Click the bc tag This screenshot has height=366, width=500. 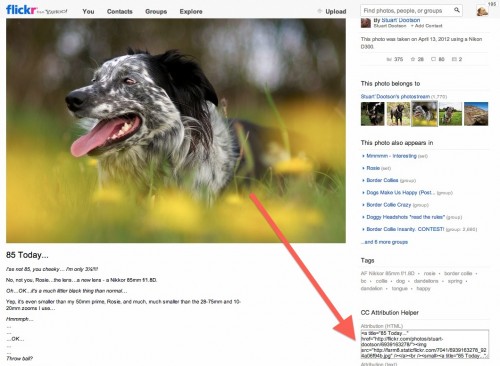tap(363, 281)
